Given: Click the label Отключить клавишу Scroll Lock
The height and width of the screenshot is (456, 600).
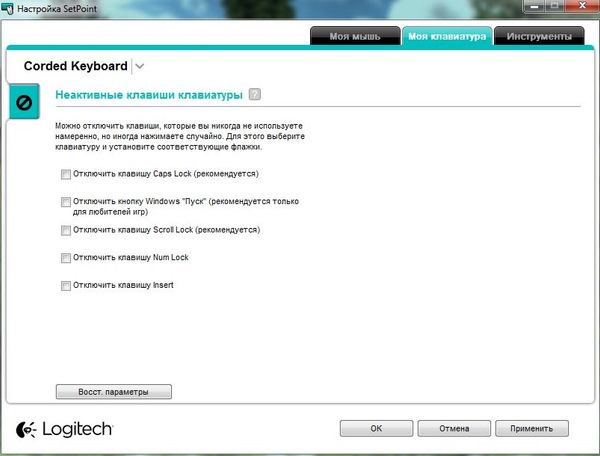Looking at the screenshot, I should [x=166, y=230].
